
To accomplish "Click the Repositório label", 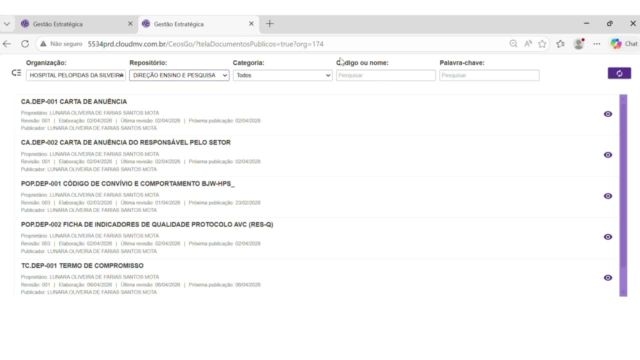I will (148, 63).
